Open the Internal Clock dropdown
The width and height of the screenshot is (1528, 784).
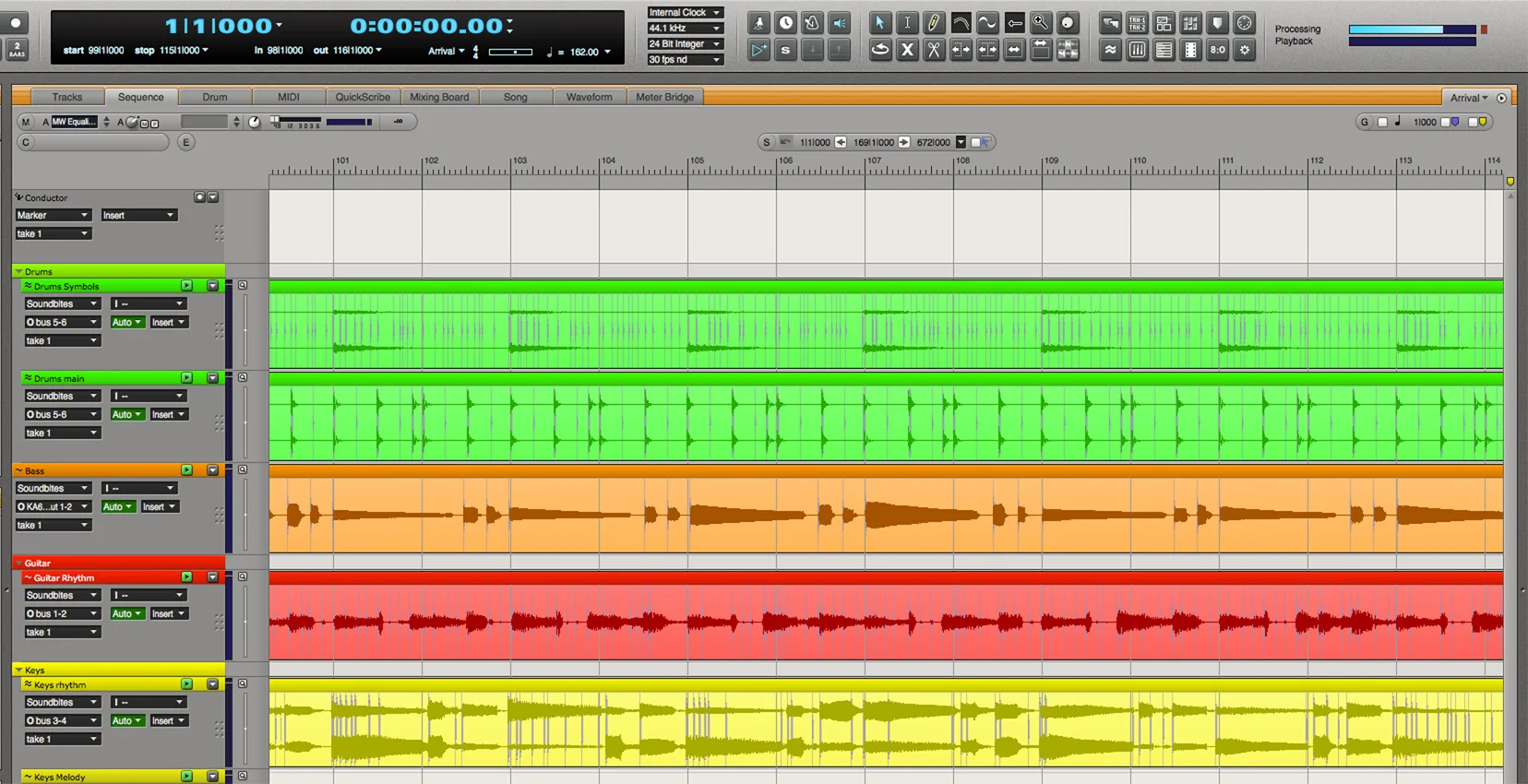[x=685, y=13]
